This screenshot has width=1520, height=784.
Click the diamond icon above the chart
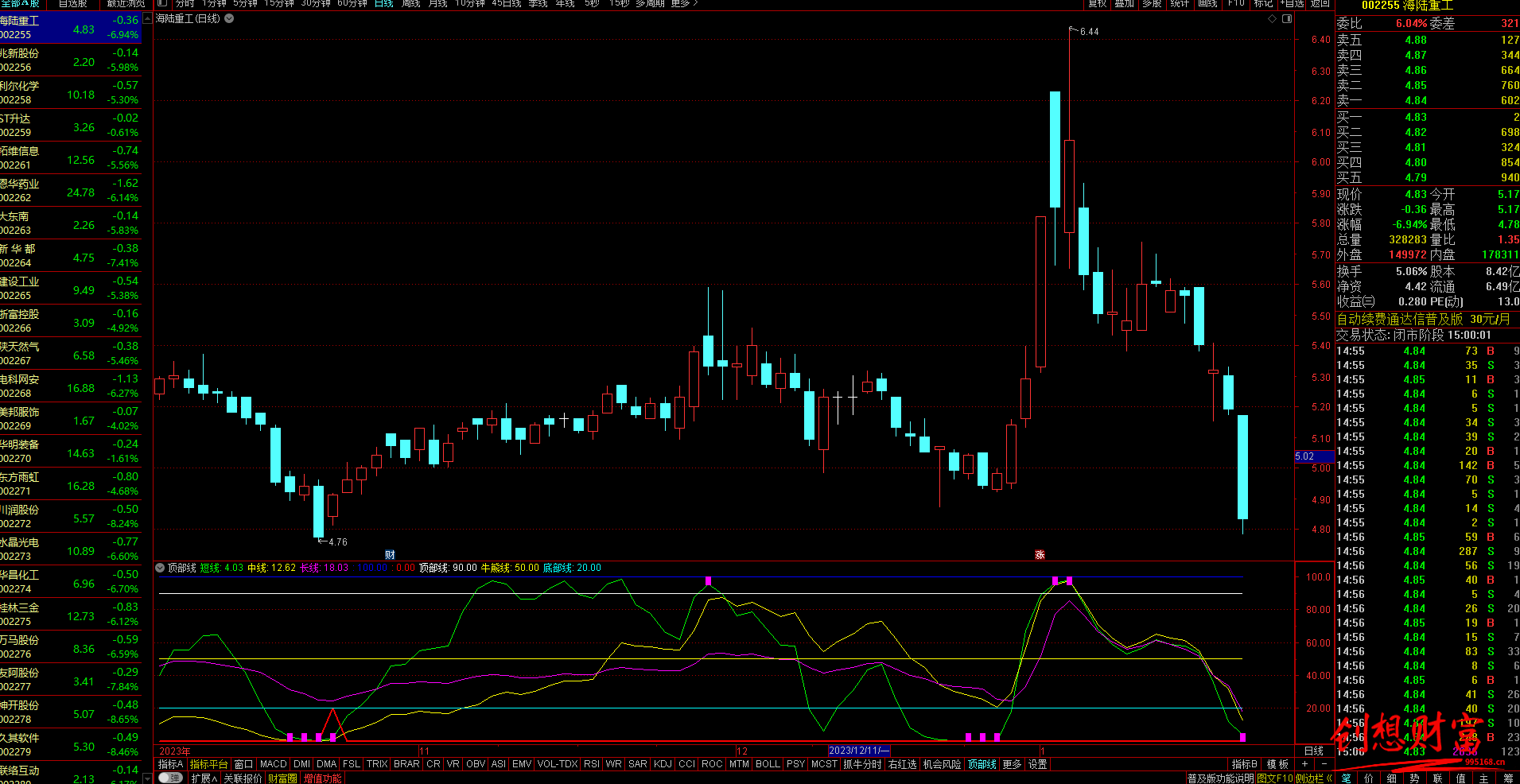[x=1272, y=18]
